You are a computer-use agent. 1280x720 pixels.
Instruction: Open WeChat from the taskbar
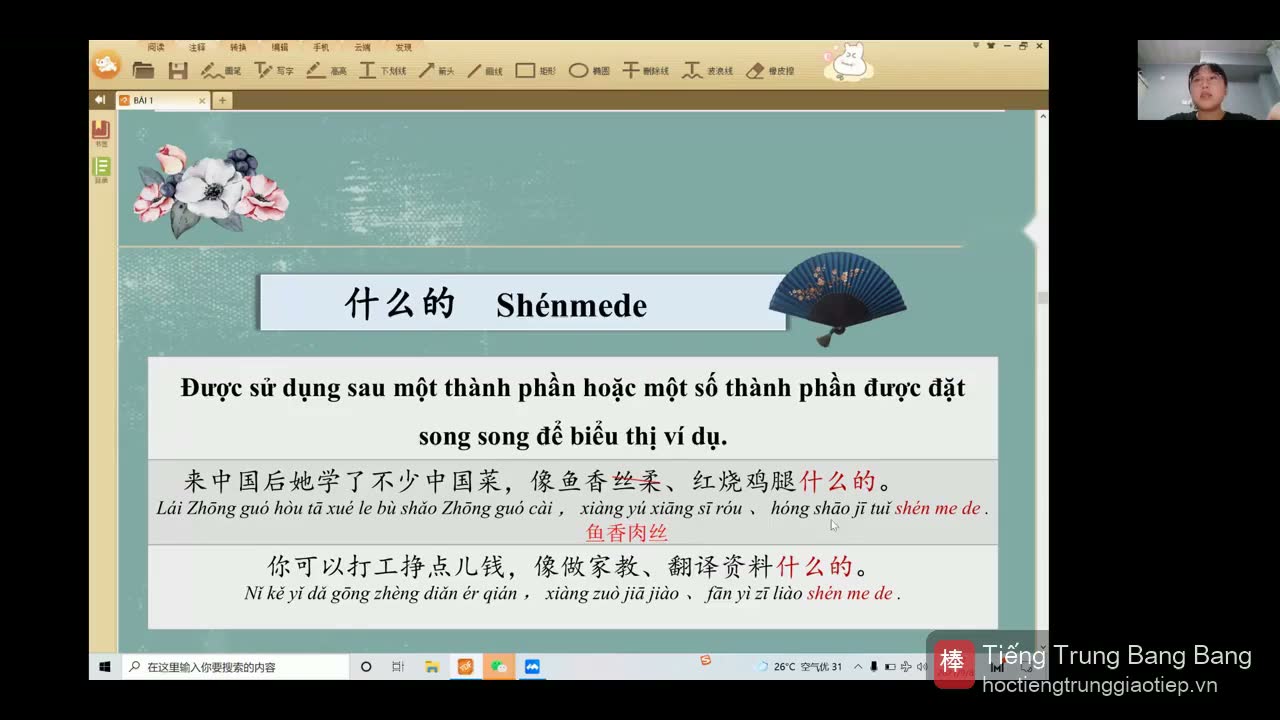(498, 666)
